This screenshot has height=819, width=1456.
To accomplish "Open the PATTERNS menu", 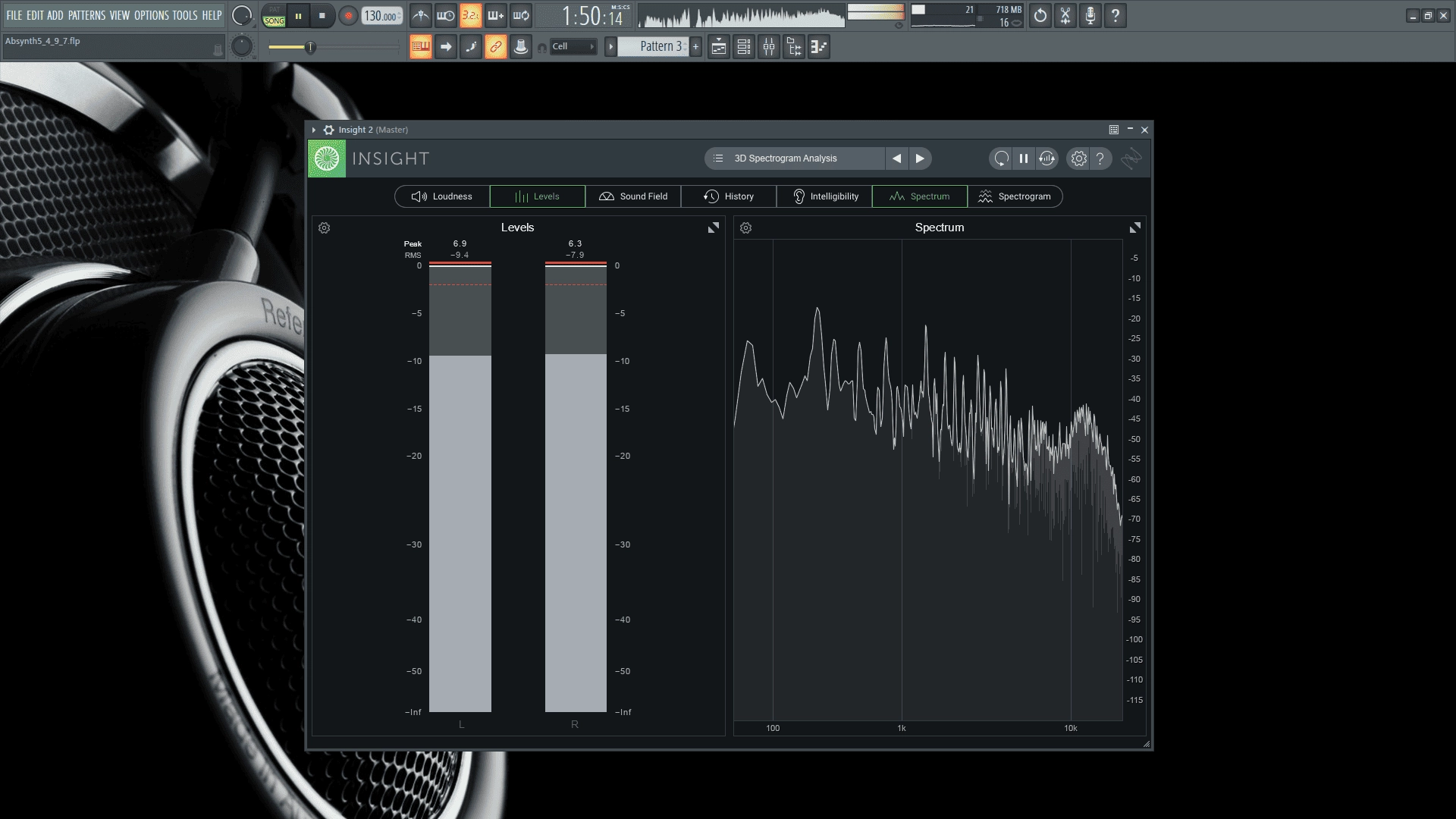I will [x=86, y=15].
